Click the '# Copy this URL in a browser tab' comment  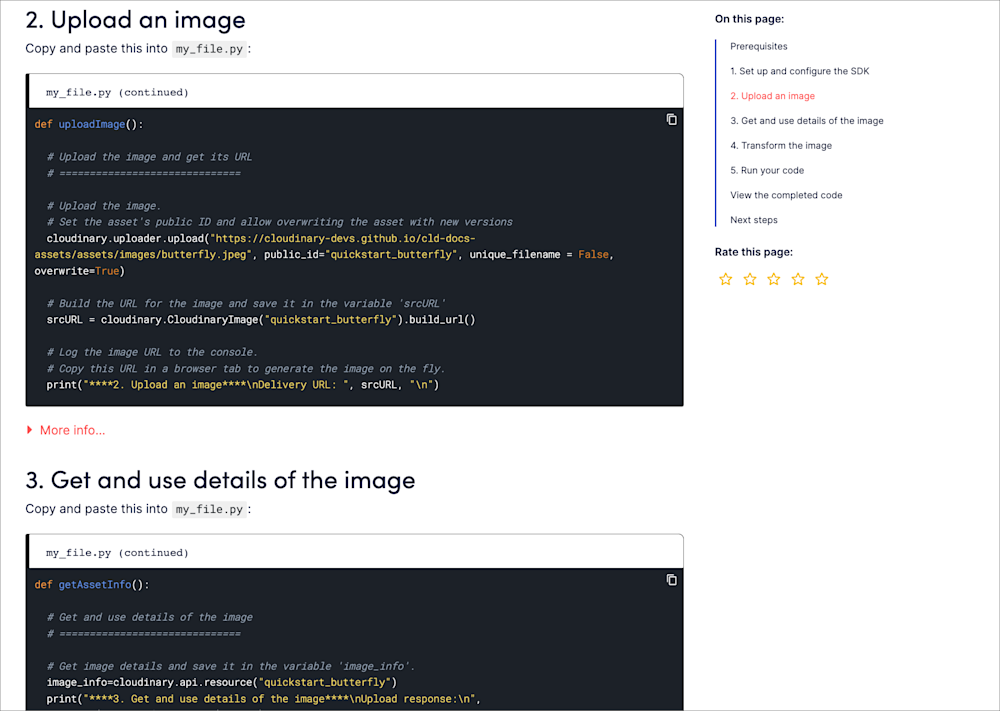point(246,369)
